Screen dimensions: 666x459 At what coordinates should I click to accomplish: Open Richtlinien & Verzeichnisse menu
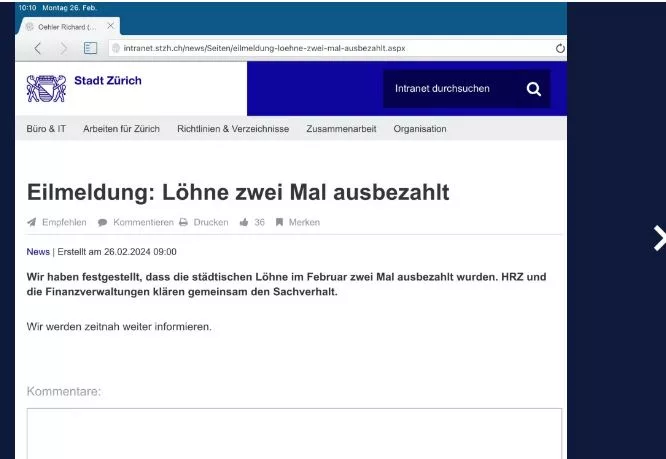coord(233,129)
